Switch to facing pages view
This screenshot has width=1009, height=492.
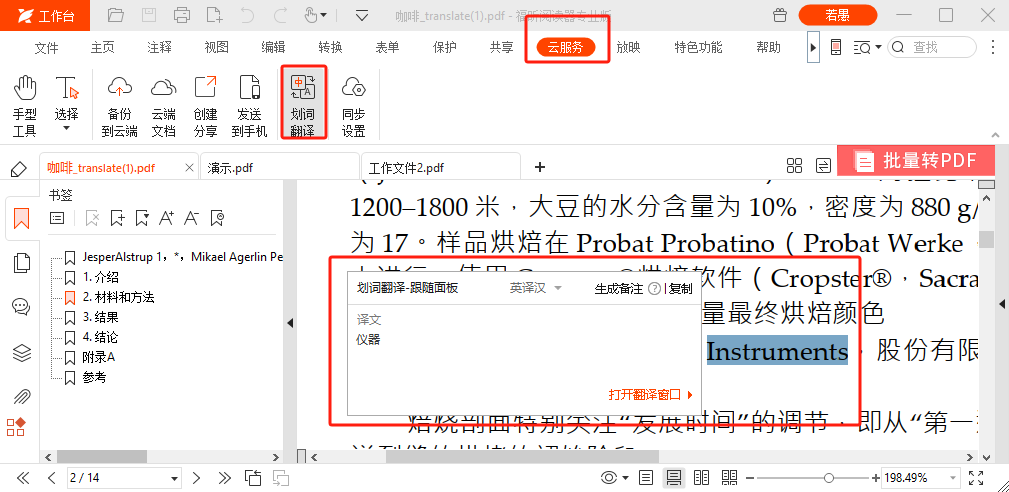(701, 478)
